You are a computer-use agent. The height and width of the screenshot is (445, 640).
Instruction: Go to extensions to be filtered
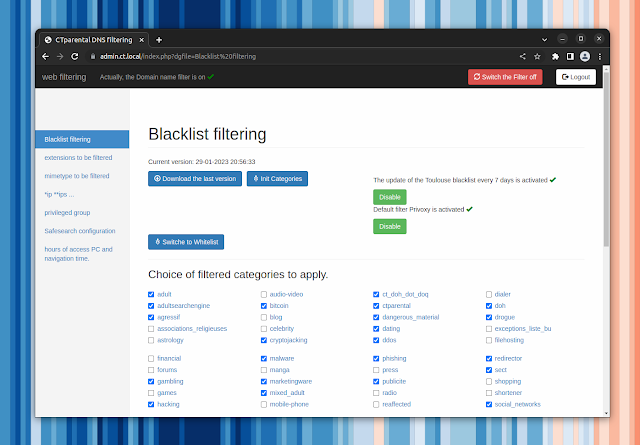click(78, 157)
